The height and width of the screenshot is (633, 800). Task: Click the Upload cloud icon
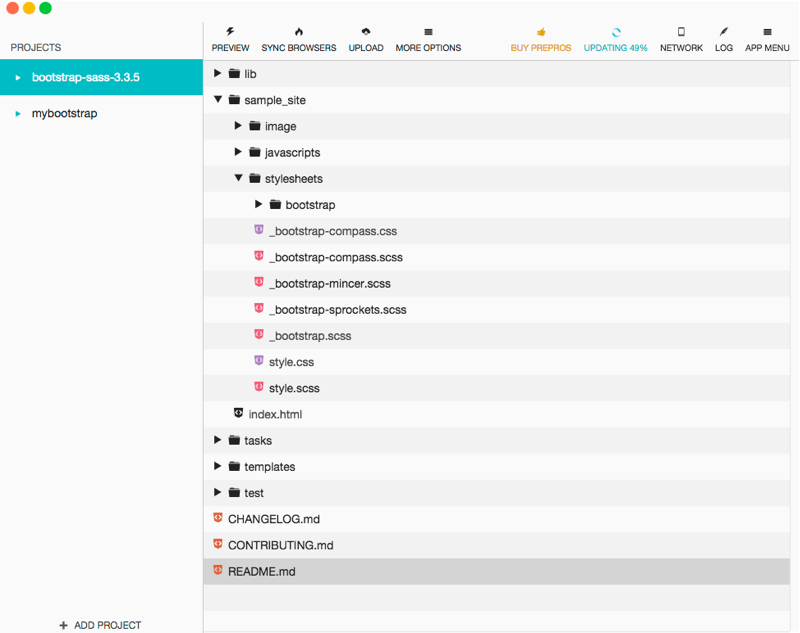click(366, 32)
